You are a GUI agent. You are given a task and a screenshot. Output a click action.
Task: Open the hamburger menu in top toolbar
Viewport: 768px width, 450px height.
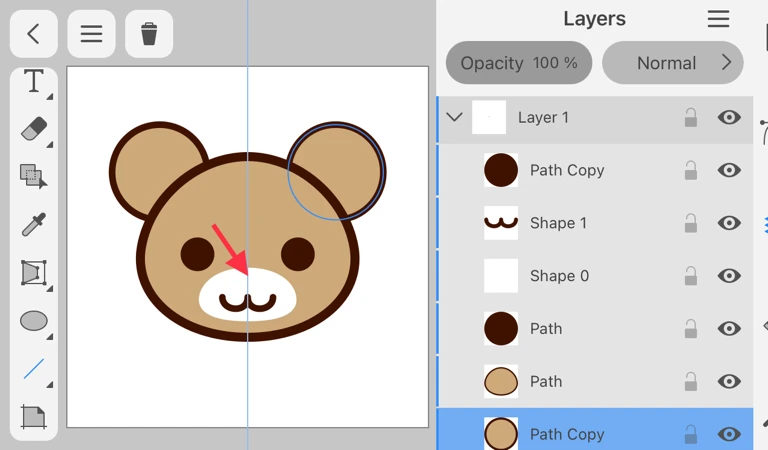pos(91,34)
